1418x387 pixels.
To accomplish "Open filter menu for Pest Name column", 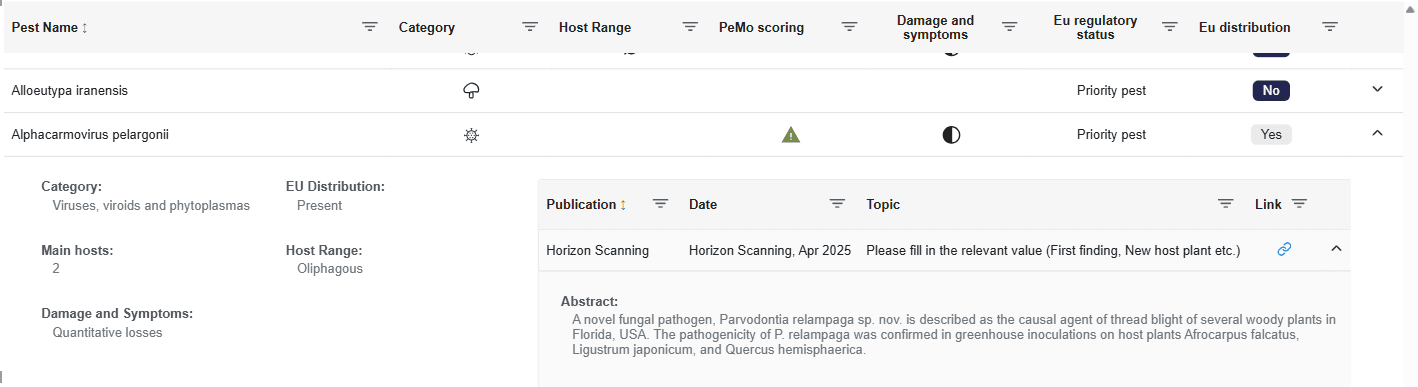I will tap(369, 27).
